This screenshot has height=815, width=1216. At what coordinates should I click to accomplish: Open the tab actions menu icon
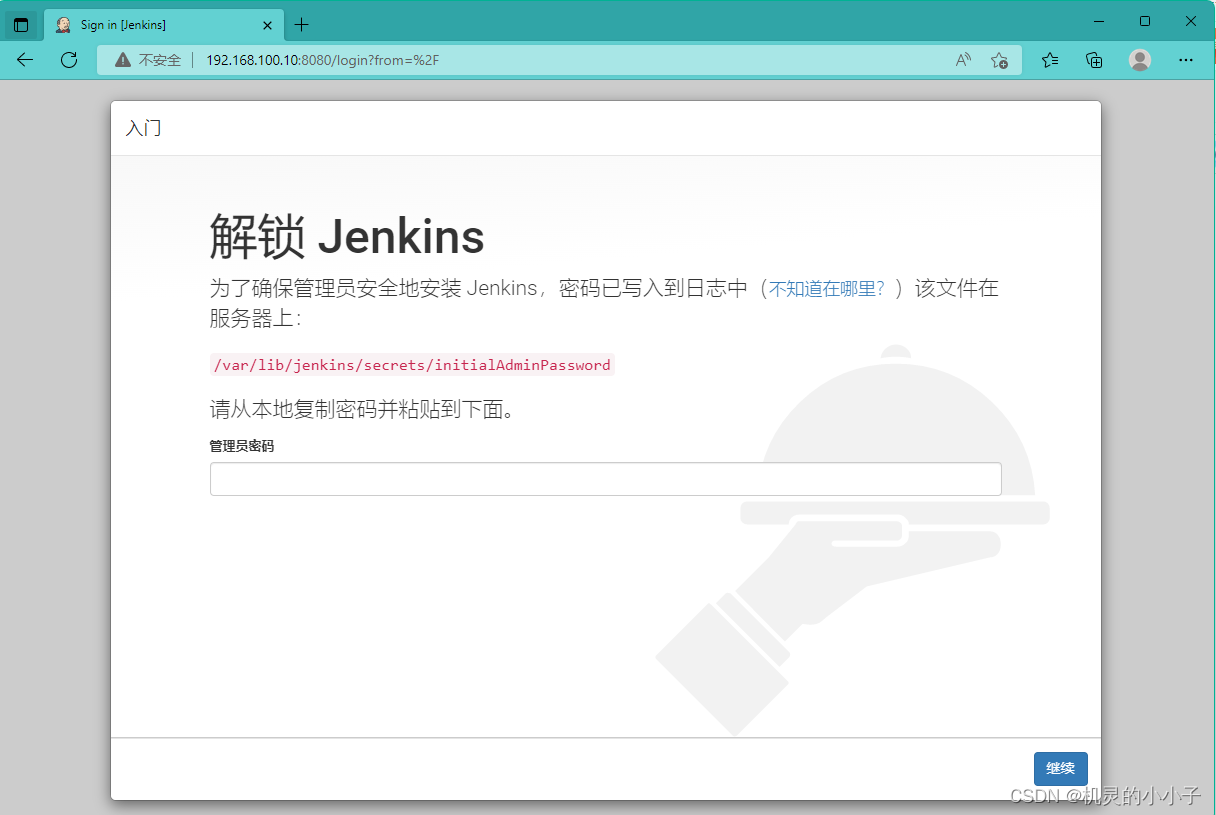pos(21,24)
